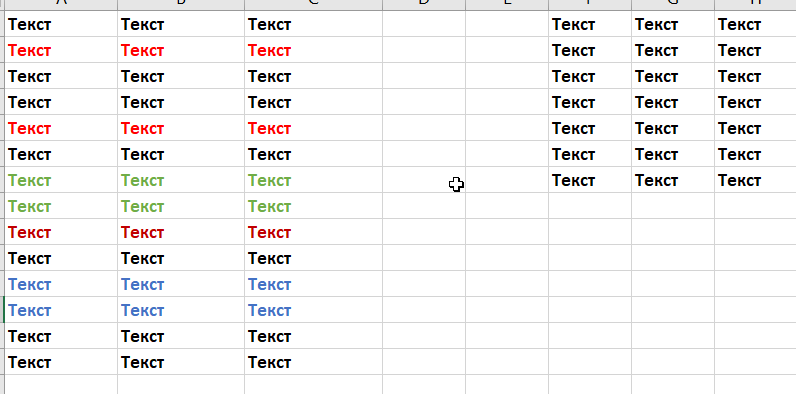This screenshot has width=796, height=394.
Task: Click the lower green Текст cell in column C
Action: pos(313,206)
